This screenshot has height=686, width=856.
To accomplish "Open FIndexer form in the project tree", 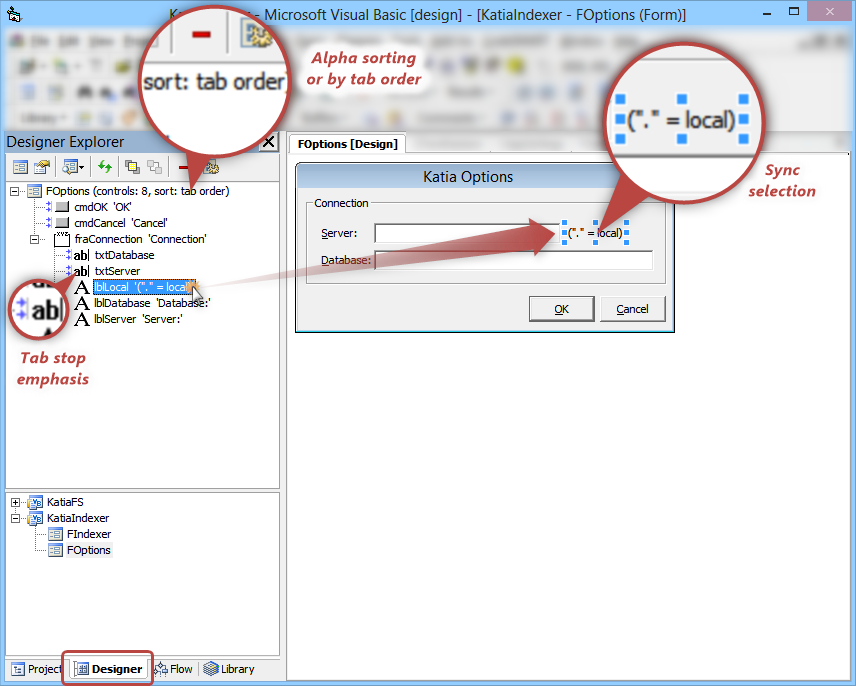I will click(x=89, y=534).
